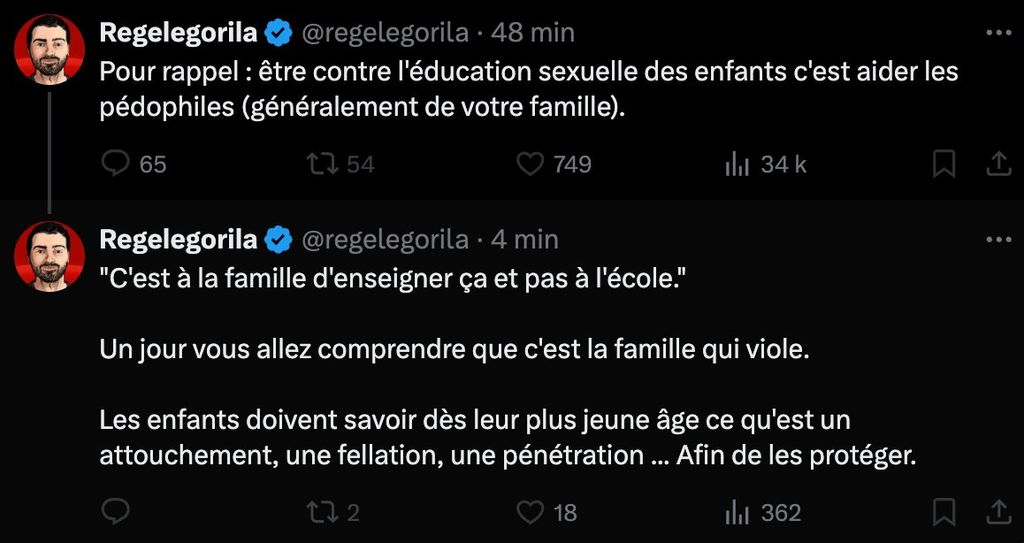1024x543 pixels.
Task: Click the second tweet's profile avatar
Action: coord(49,257)
